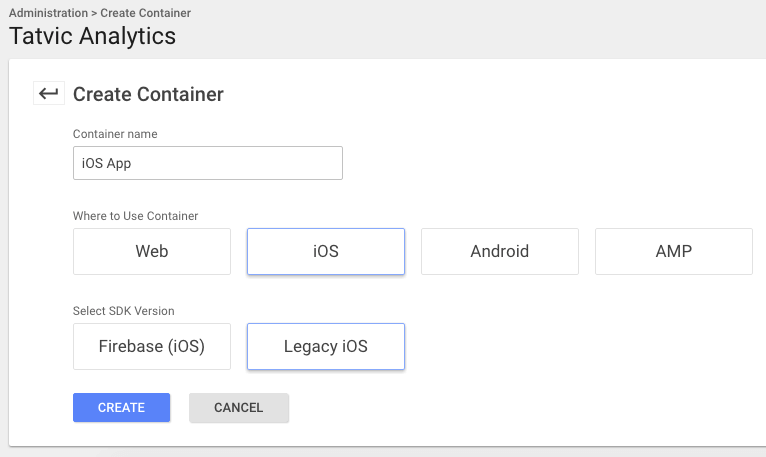
Task: Click the 'Container name' label
Action: [x=115, y=134]
